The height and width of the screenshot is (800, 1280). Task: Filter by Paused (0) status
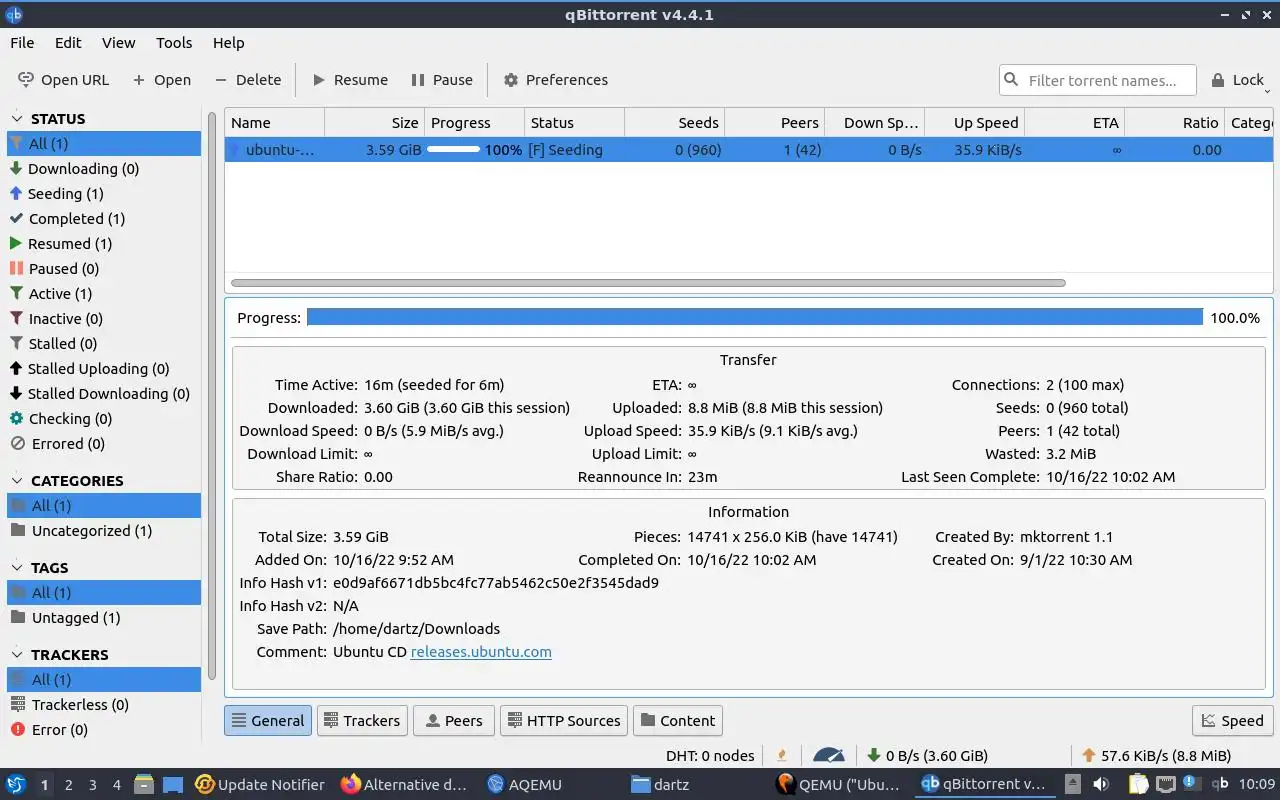pos(104,269)
